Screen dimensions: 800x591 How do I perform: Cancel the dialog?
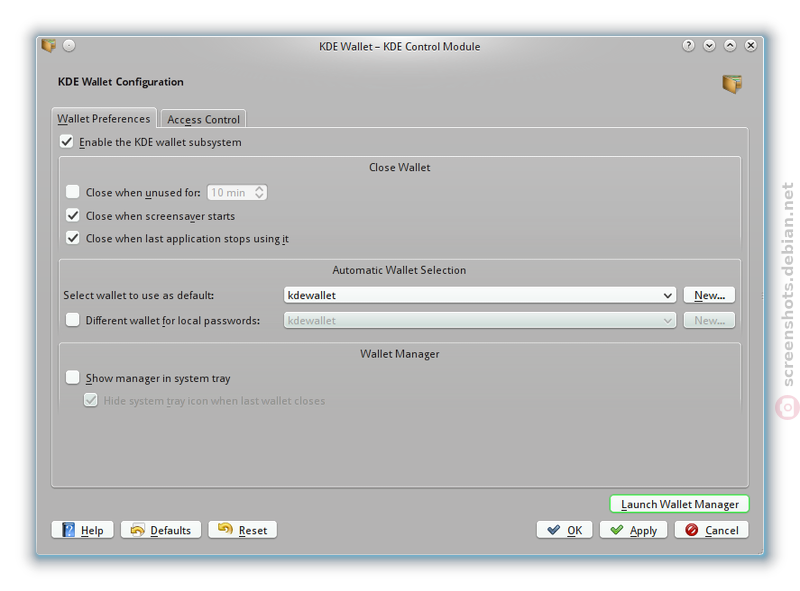[x=711, y=530]
